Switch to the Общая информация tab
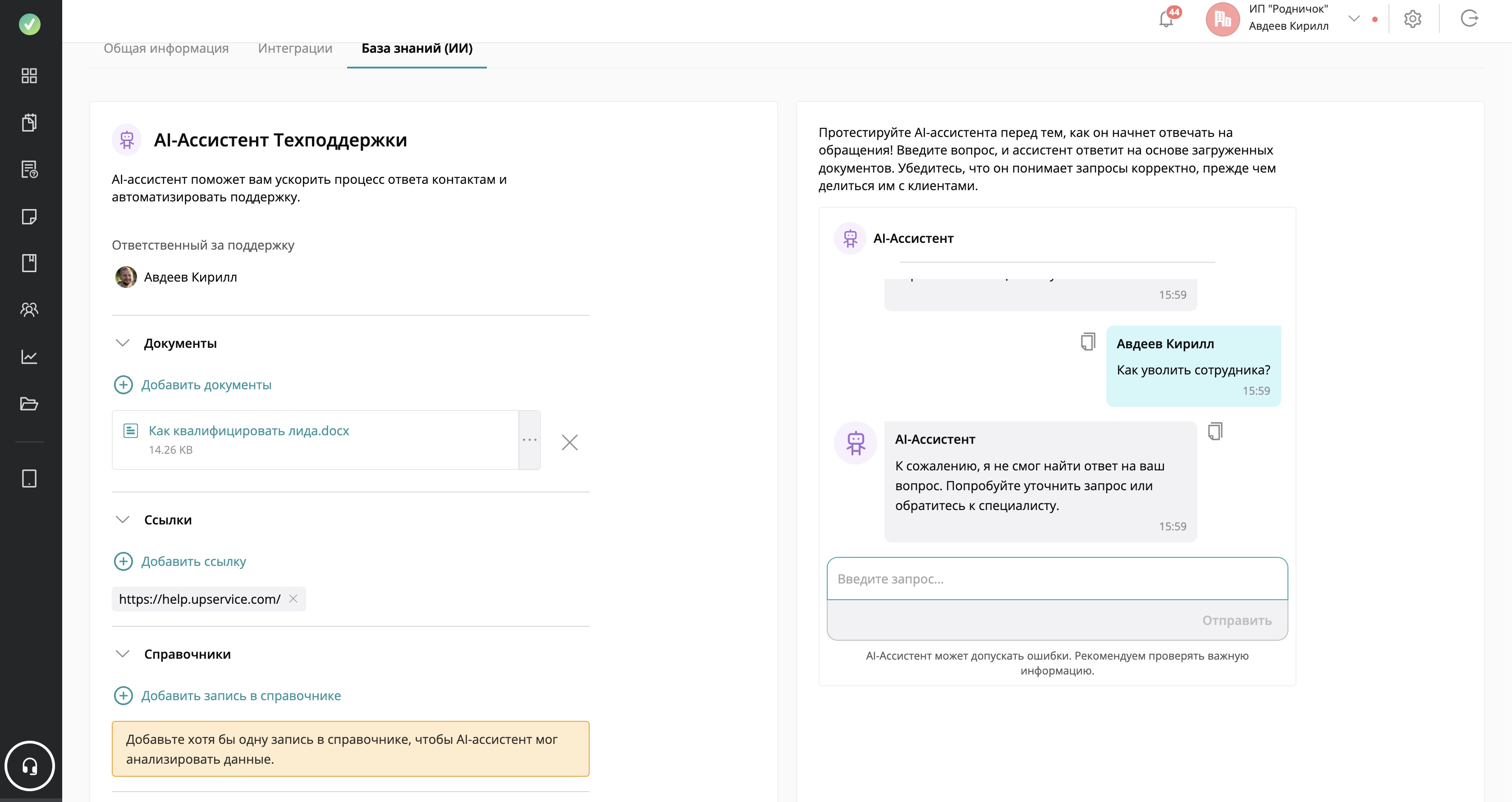The width and height of the screenshot is (1512, 802). (x=166, y=49)
